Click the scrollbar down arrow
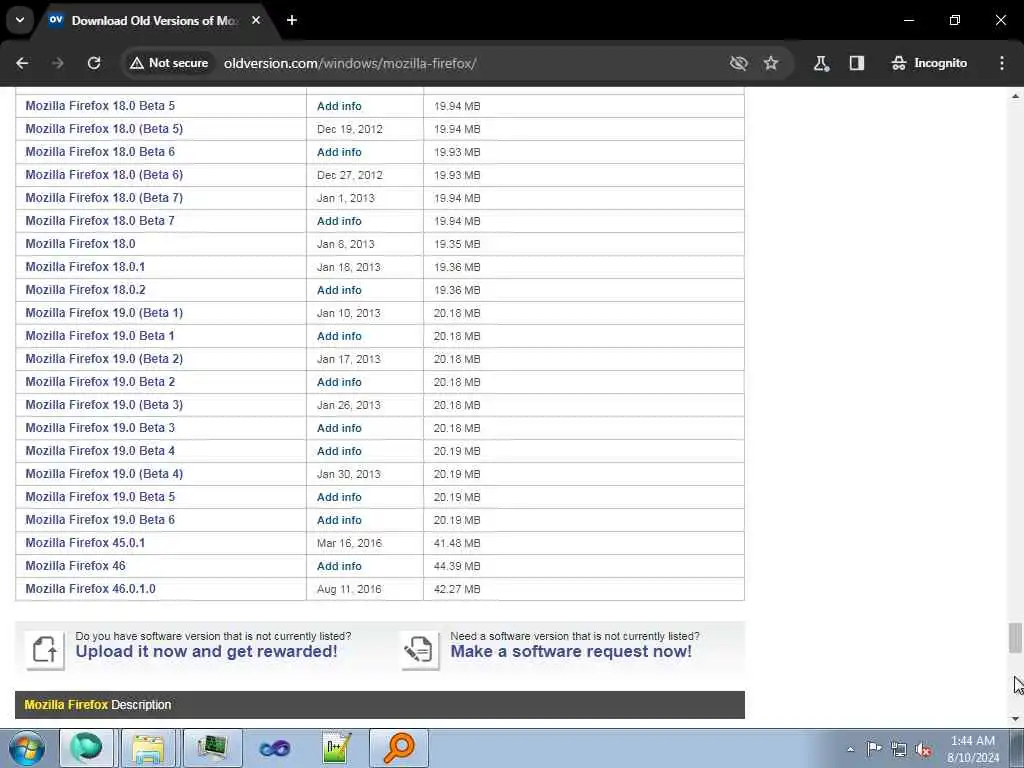The height and width of the screenshot is (768, 1024). pos(1015,719)
